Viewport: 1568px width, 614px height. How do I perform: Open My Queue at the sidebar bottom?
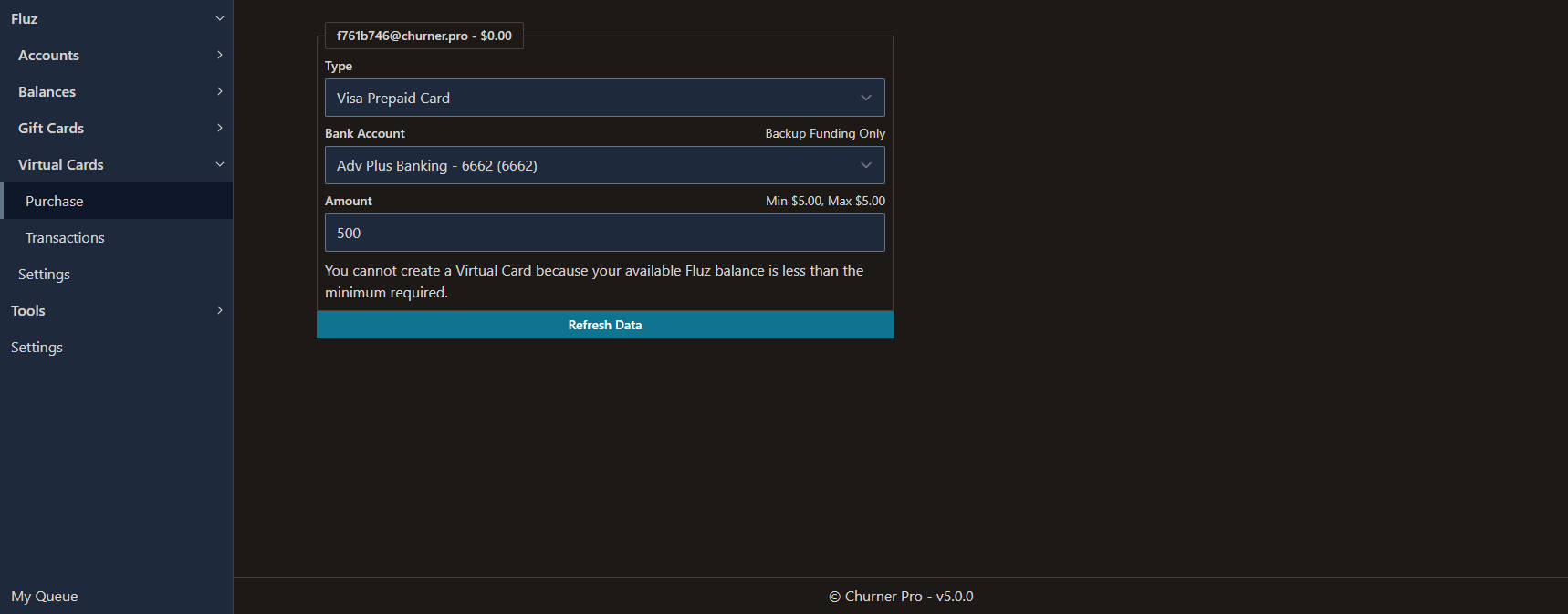45,596
